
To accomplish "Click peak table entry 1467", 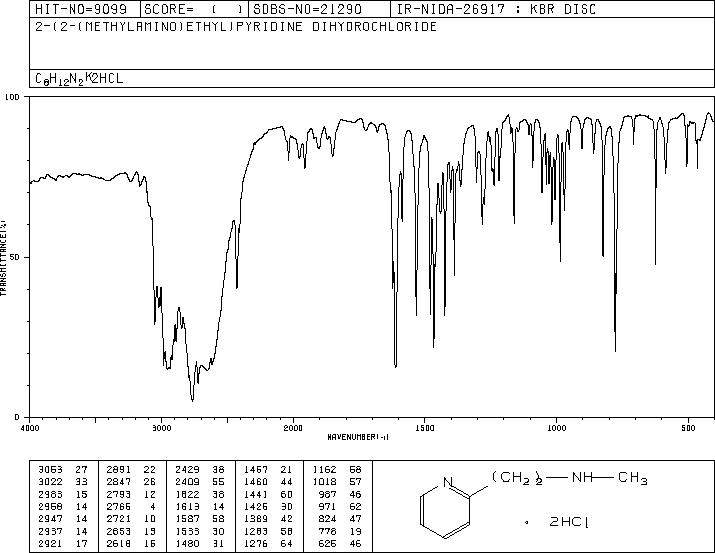I will click(256, 470).
